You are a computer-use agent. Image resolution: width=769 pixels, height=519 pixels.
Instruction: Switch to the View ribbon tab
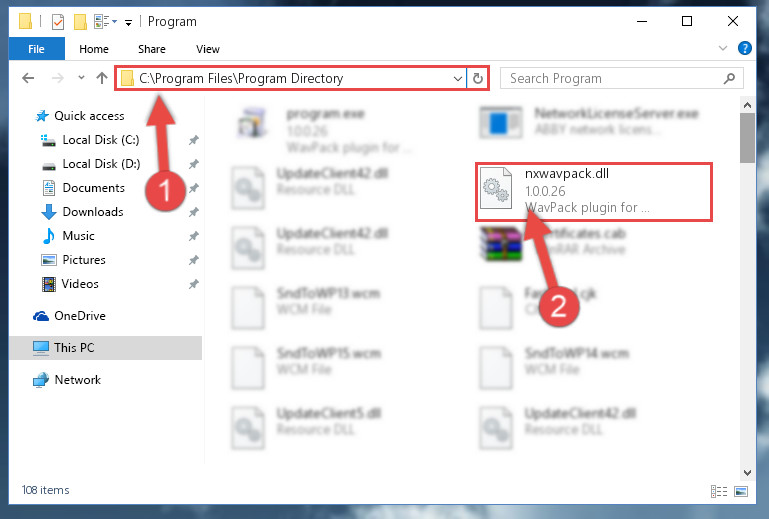207,49
